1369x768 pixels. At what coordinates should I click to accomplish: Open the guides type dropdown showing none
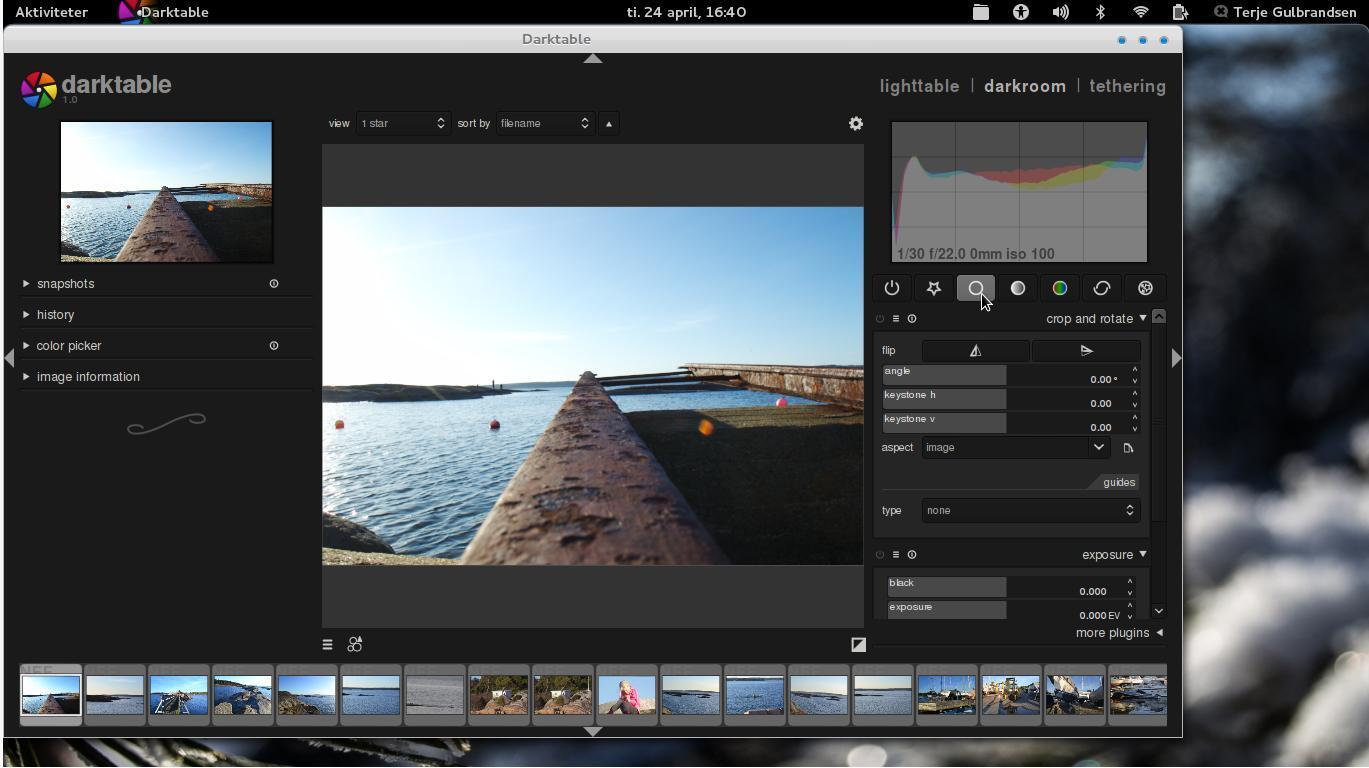click(x=1030, y=510)
